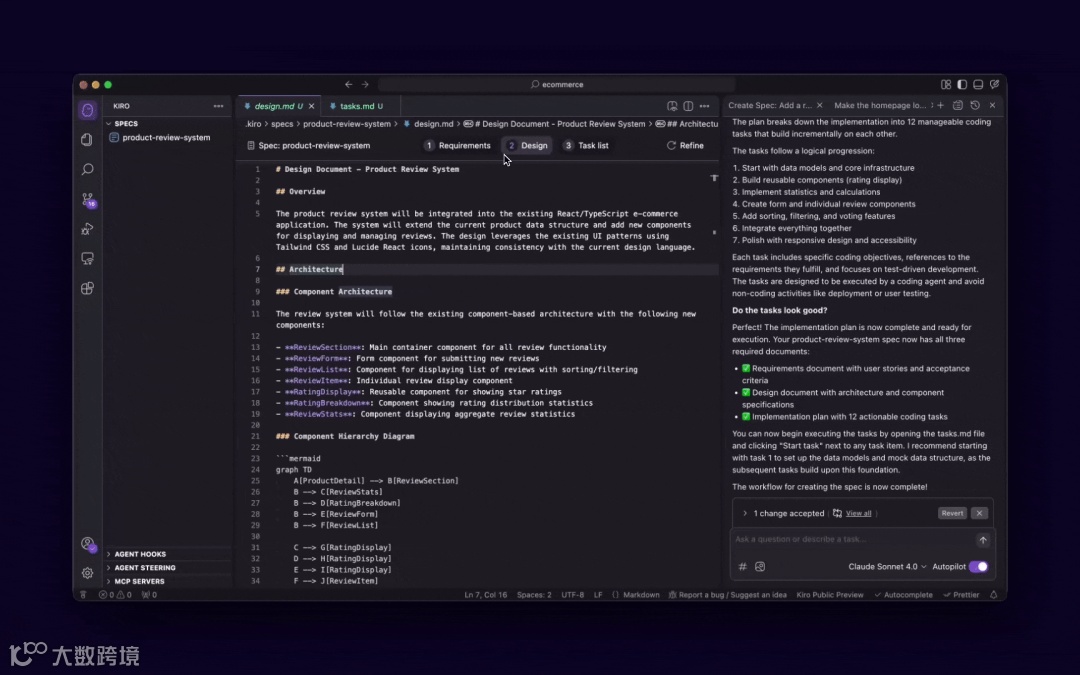Dismiss the change accepted bar with X
The width and height of the screenshot is (1080, 675).
(x=979, y=513)
